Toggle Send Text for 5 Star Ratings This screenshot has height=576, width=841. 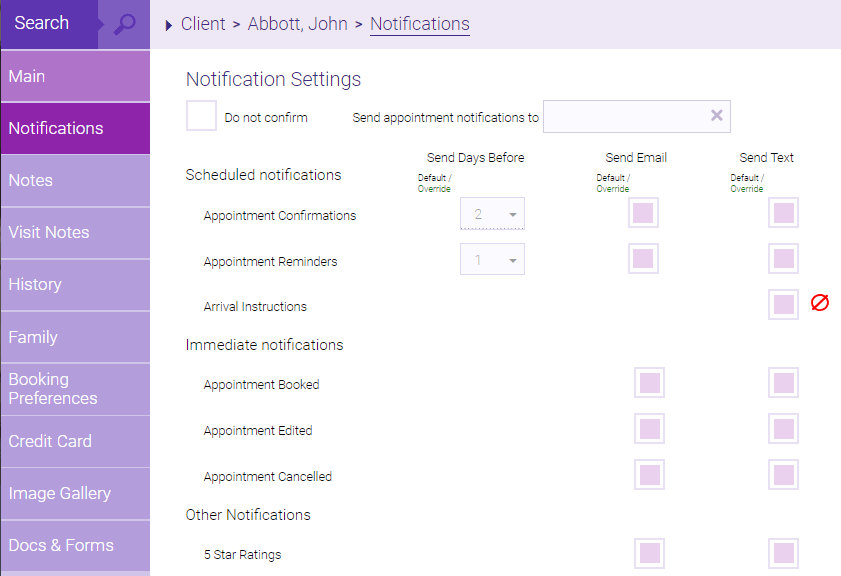coord(783,553)
